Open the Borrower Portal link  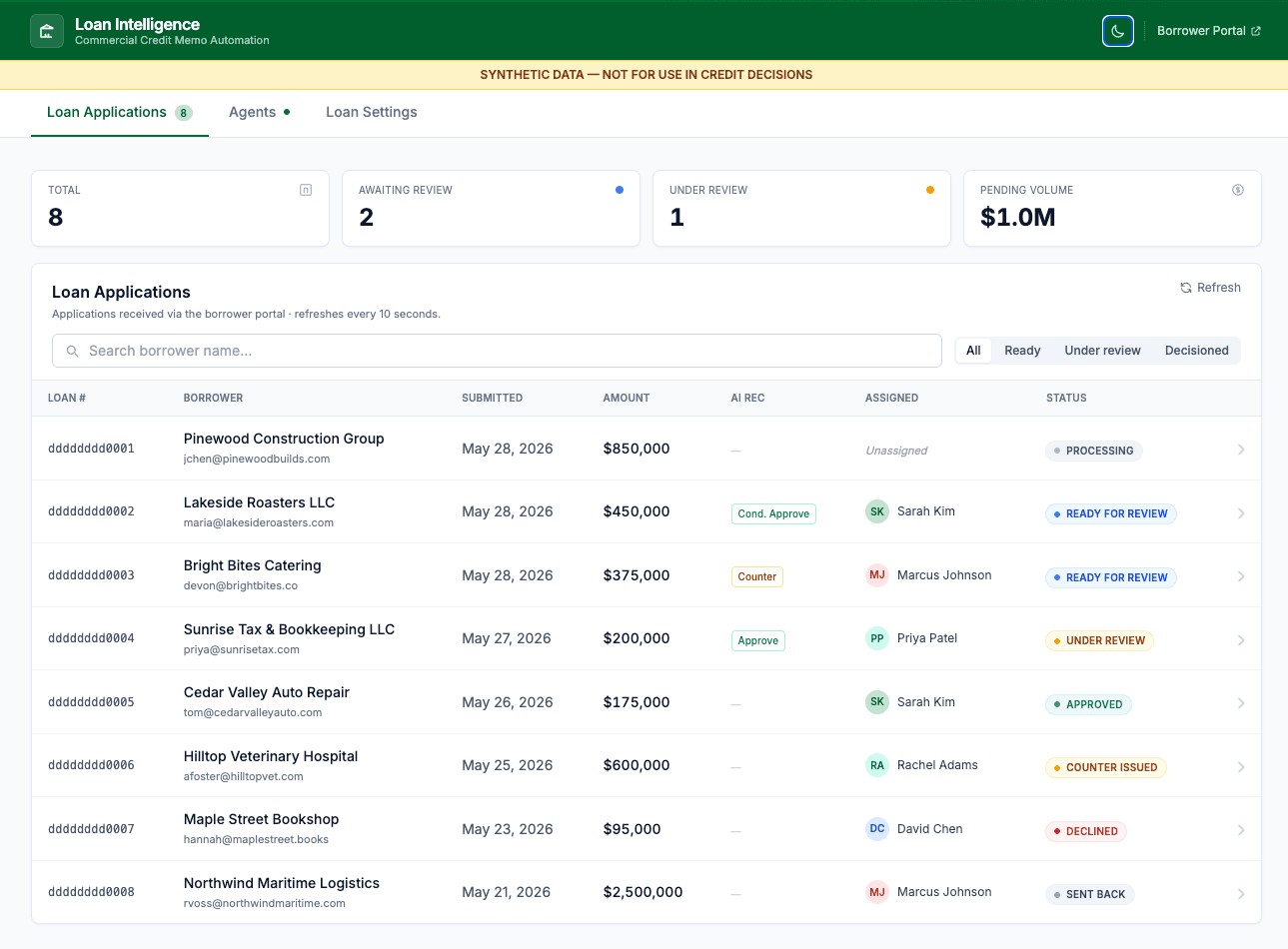pos(1209,31)
